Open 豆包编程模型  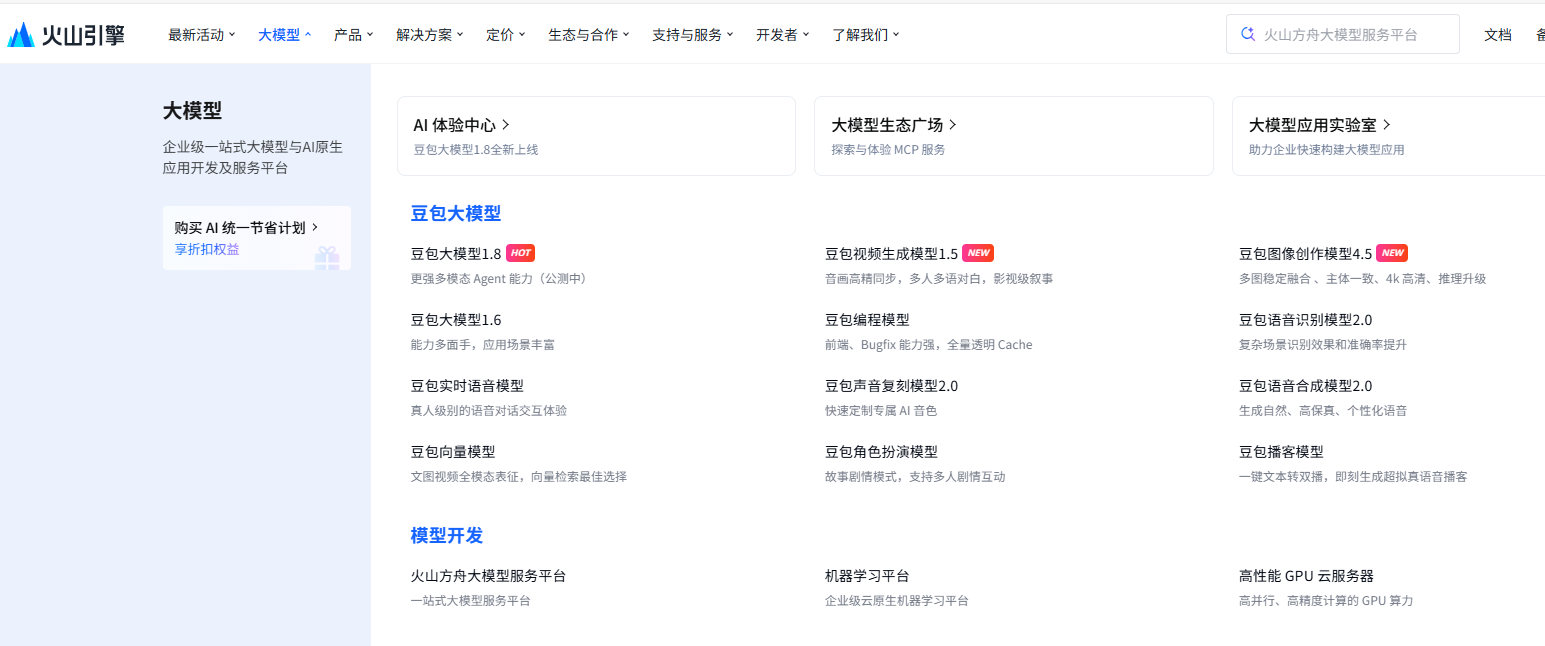point(867,320)
